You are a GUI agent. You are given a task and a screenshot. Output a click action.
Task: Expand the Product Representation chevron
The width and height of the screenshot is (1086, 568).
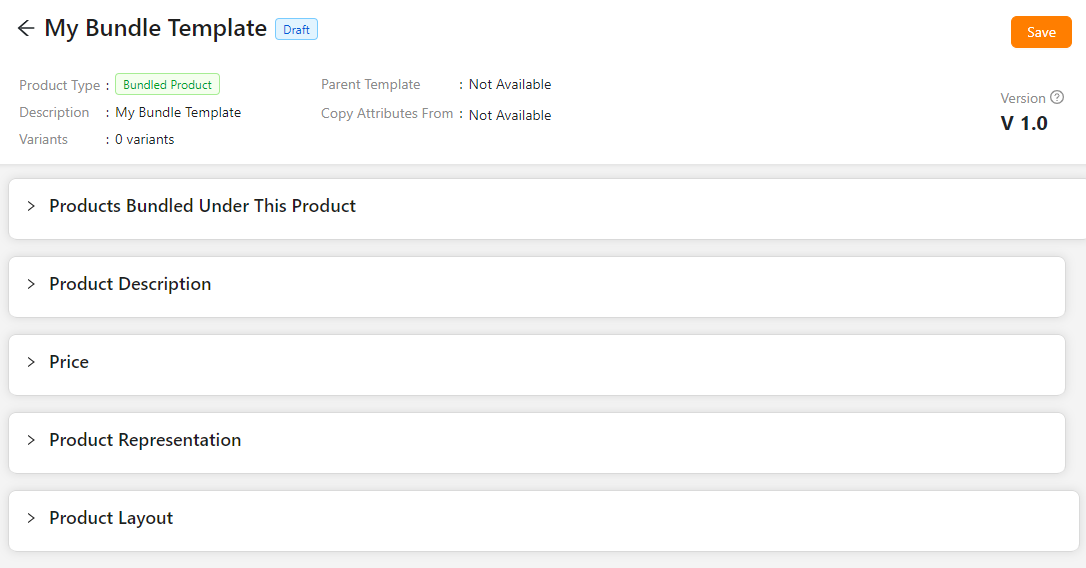click(x=31, y=440)
